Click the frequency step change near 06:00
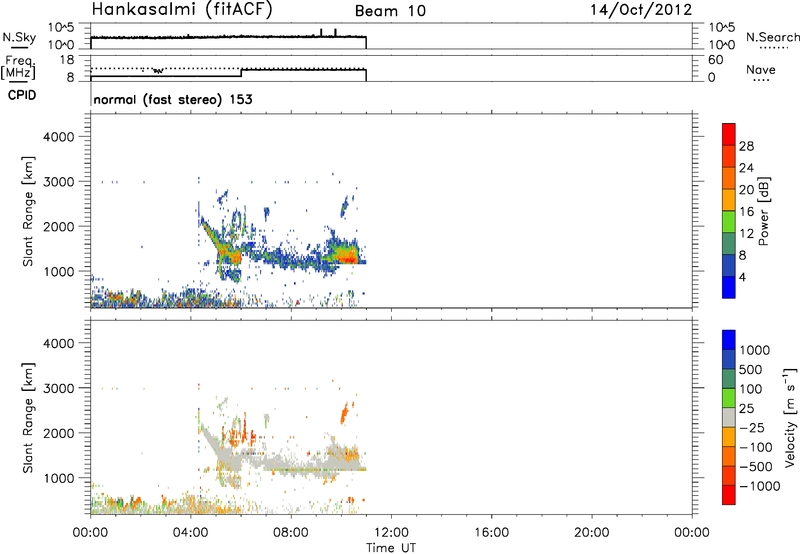This screenshot has height=554, width=800. coord(241,72)
